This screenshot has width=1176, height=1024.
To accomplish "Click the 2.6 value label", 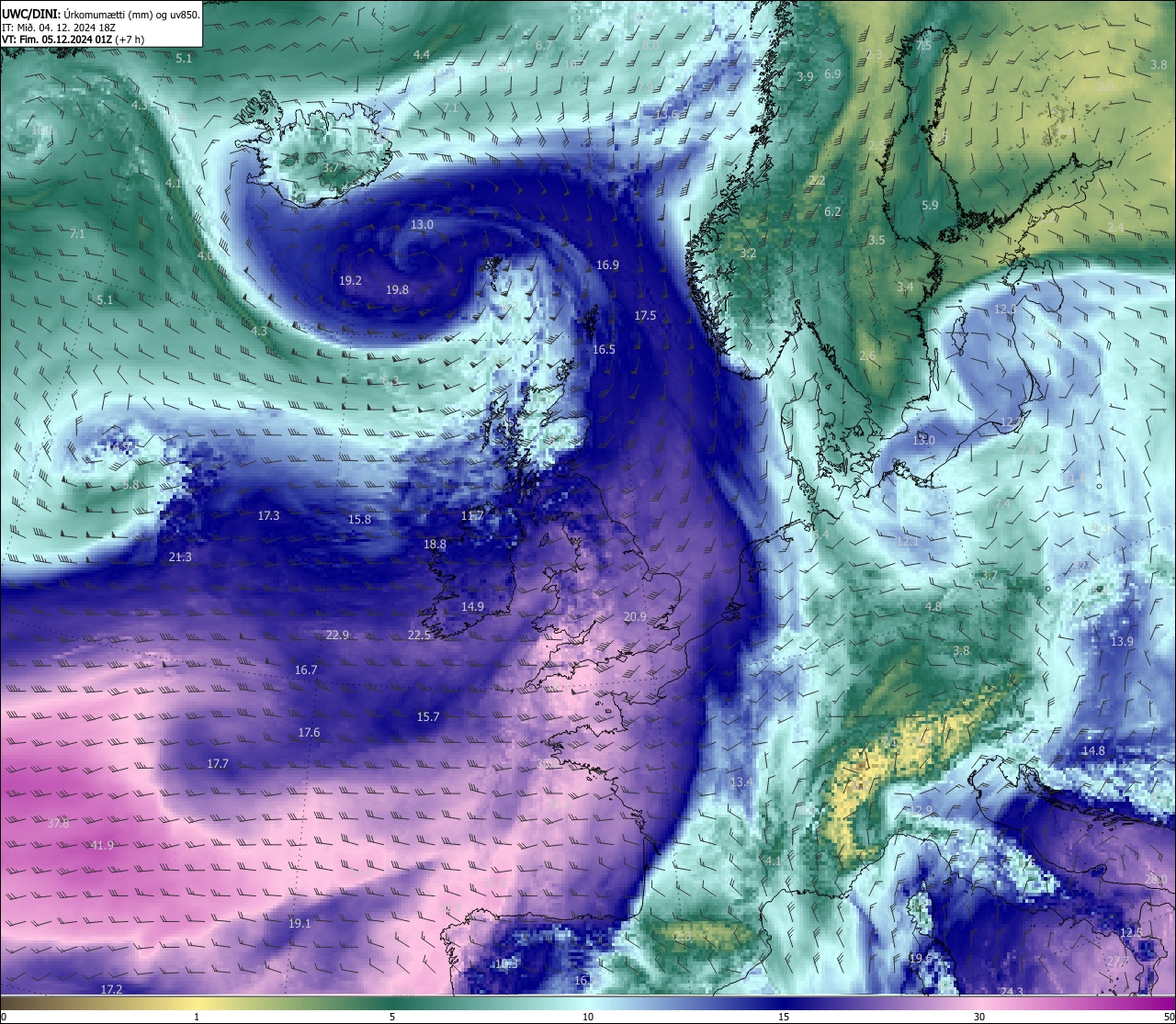I will [x=867, y=355].
